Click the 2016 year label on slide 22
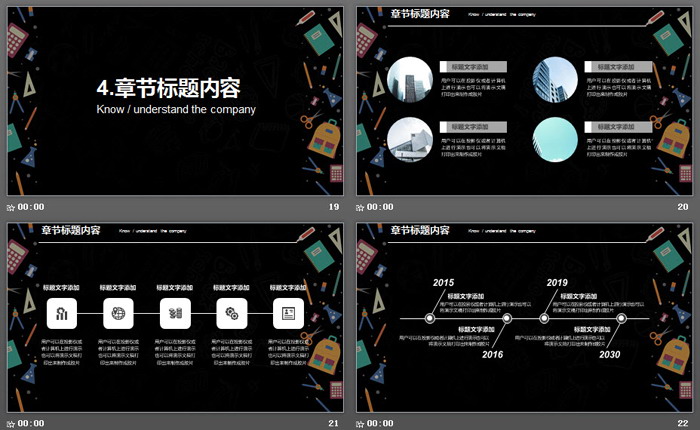 pos(492,355)
